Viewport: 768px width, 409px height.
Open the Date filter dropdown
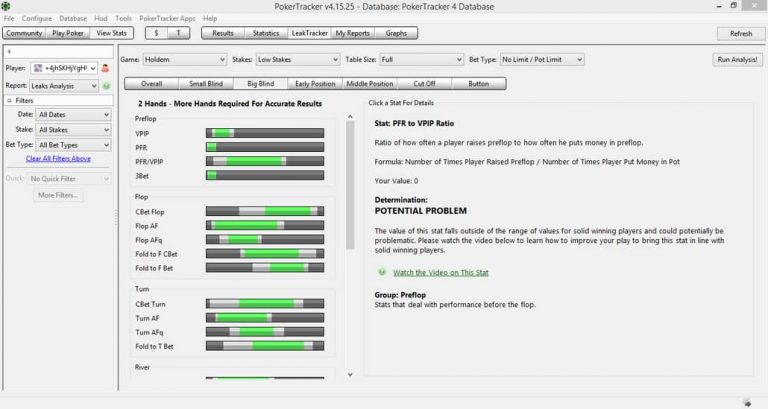73,115
